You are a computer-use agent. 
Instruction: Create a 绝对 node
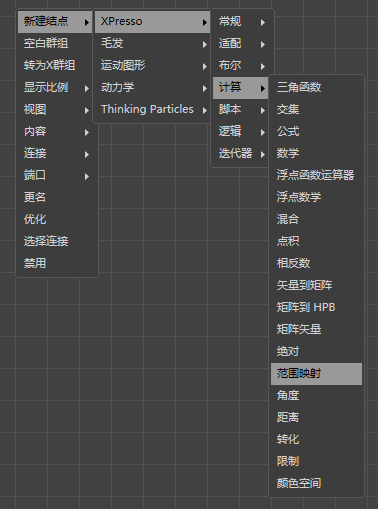(x=316, y=351)
